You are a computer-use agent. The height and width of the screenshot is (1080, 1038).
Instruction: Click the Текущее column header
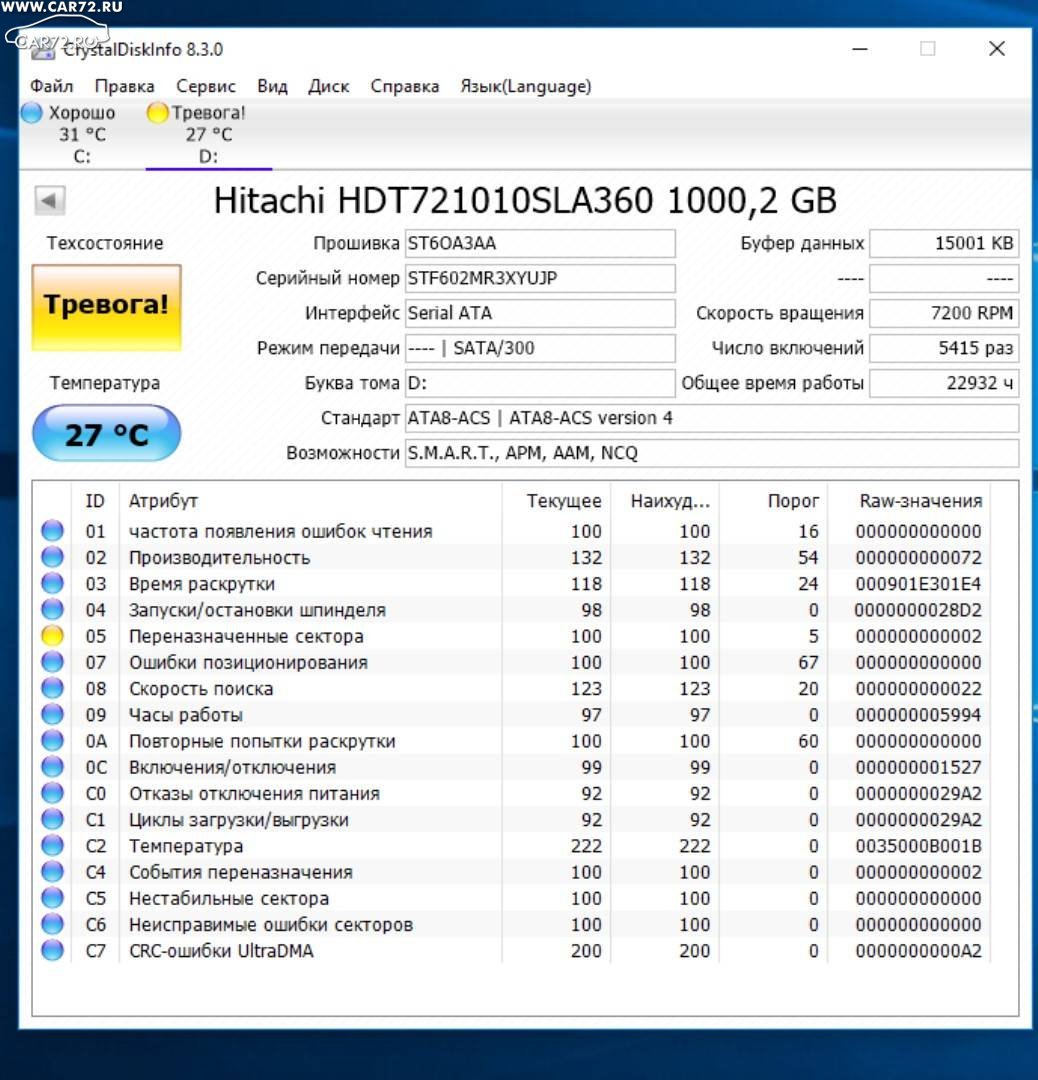coord(564,501)
